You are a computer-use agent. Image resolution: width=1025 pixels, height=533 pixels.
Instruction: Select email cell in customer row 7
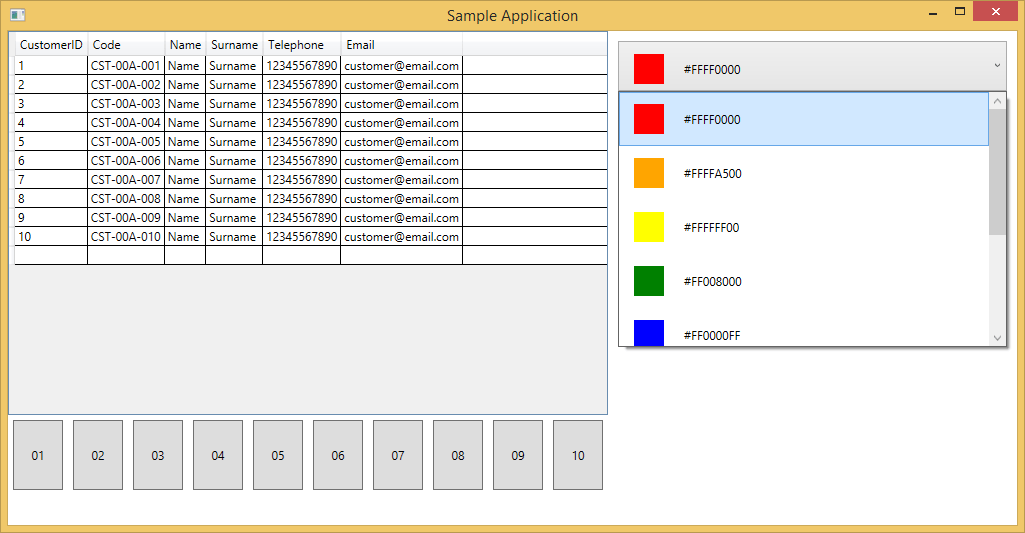click(x=401, y=180)
